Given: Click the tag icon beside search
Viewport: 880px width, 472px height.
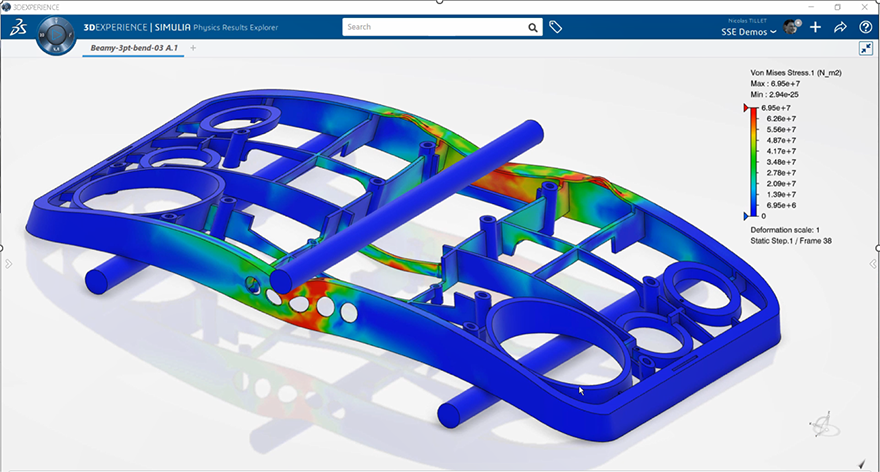Looking at the screenshot, I should [x=556, y=27].
